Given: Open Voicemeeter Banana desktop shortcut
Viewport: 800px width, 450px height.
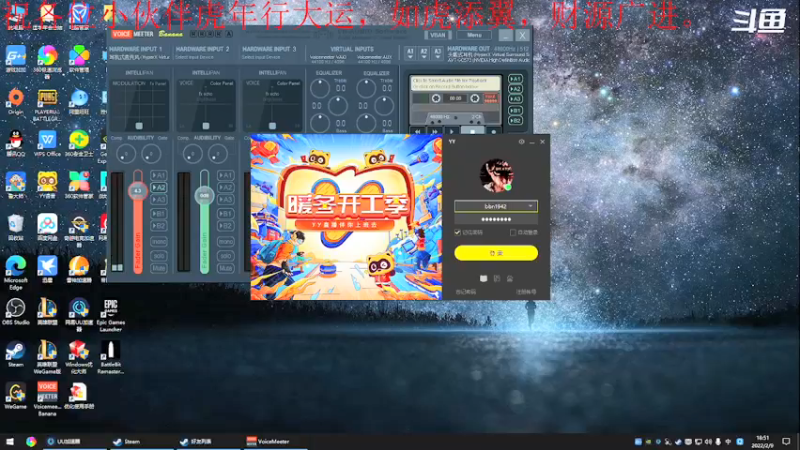Looking at the screenshot, I should tap(47, 399).
